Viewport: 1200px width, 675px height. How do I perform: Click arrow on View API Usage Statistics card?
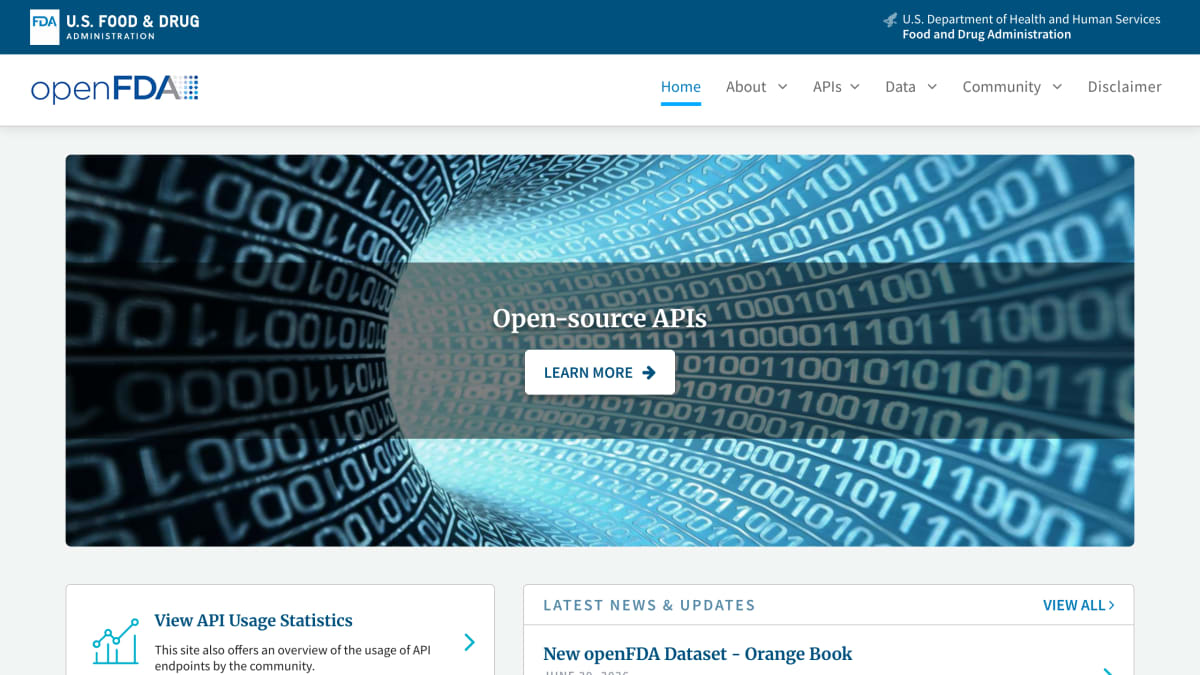click(469, 642)
